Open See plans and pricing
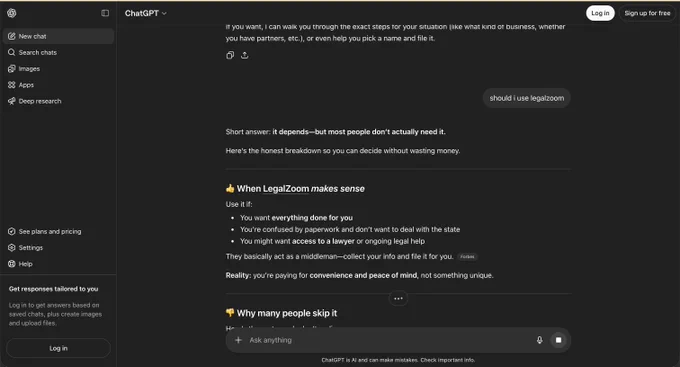The image size is (680, 367). [58, 232]
